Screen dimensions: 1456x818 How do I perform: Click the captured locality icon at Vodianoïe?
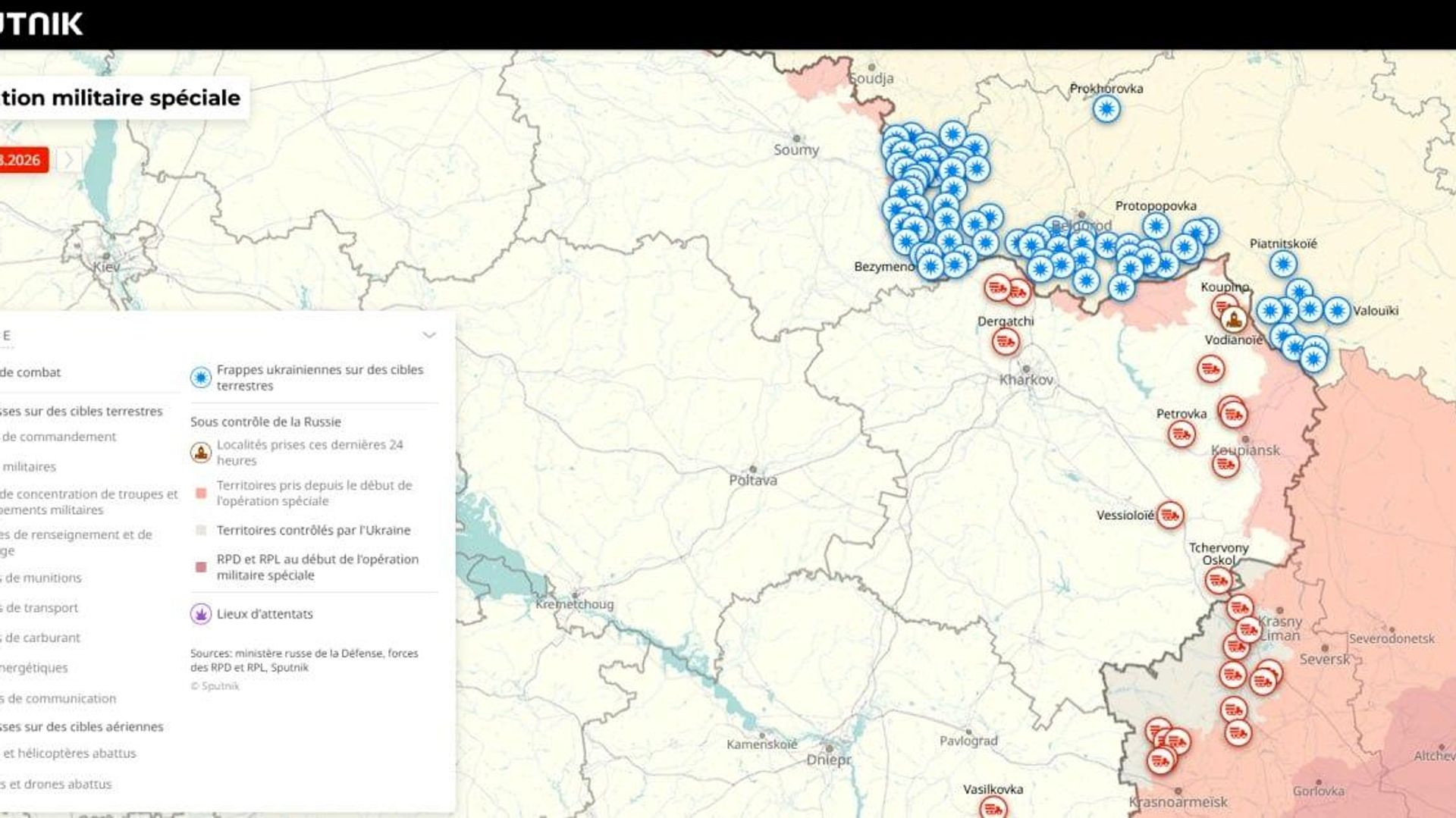click(1234, 319)
